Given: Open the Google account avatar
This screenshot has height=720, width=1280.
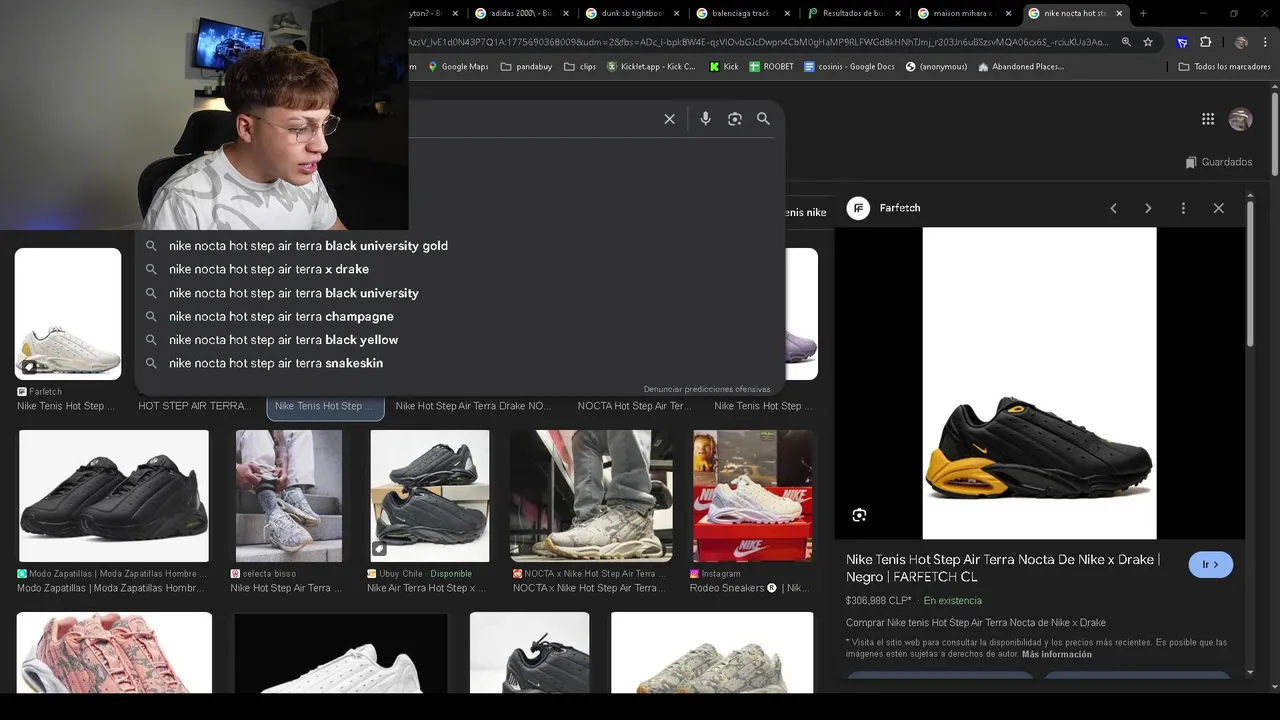Looking at the screenshot, I should tap(1240, 119).
